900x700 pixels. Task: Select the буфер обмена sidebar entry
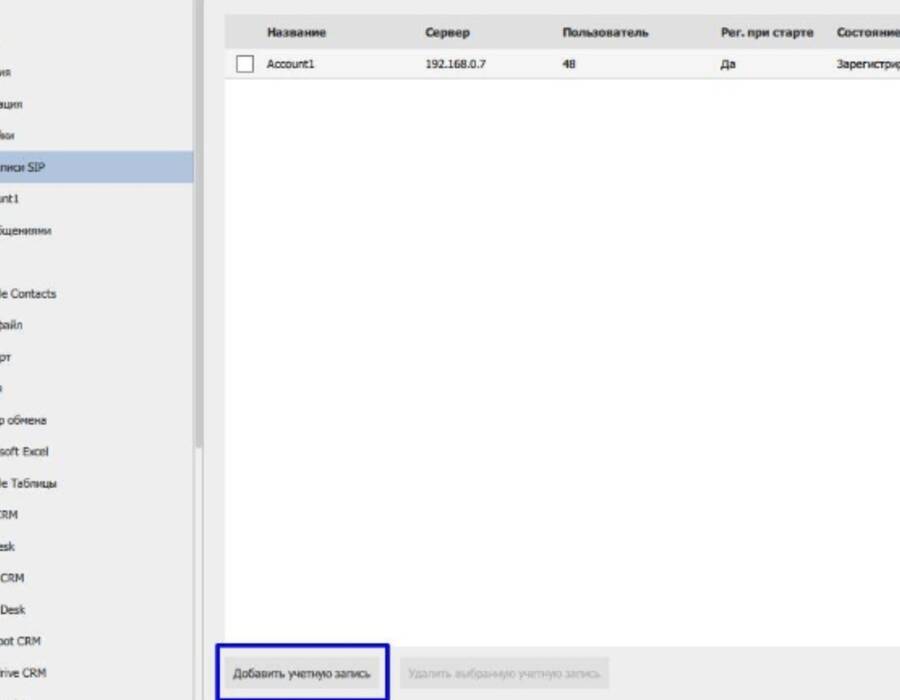(23, 420)
